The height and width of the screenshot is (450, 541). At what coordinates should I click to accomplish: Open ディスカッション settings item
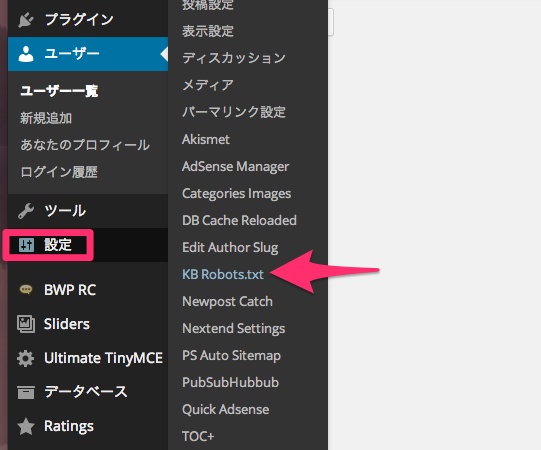(x=234, y=58)
